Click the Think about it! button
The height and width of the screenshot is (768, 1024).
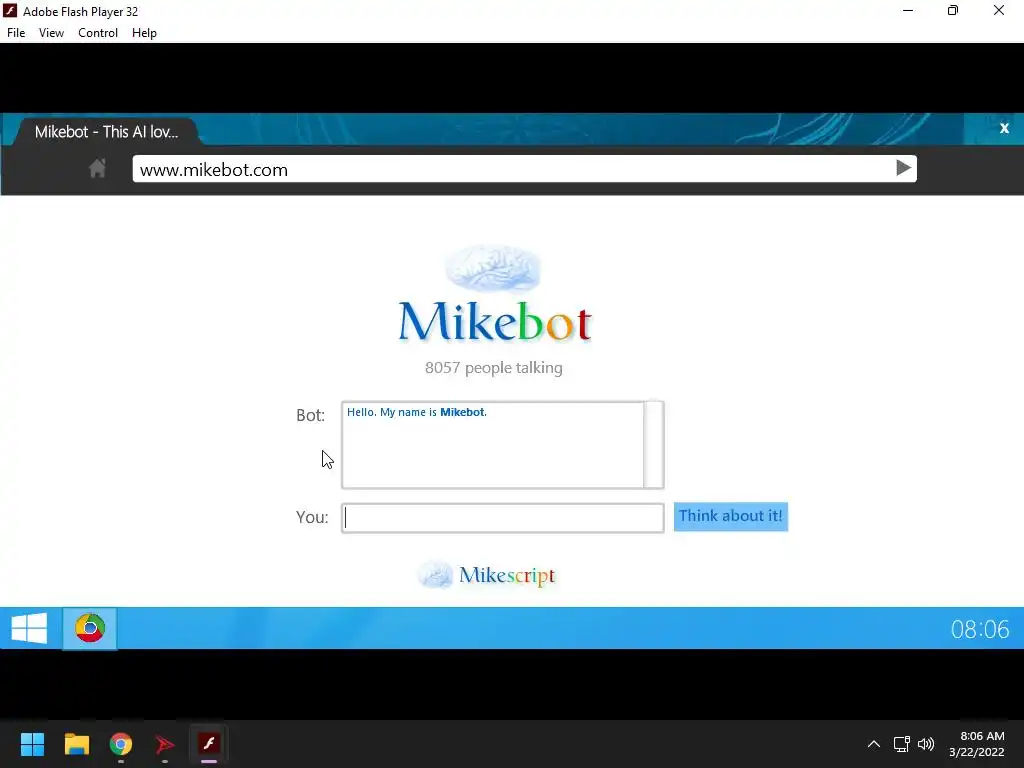[x=731, y=517]
